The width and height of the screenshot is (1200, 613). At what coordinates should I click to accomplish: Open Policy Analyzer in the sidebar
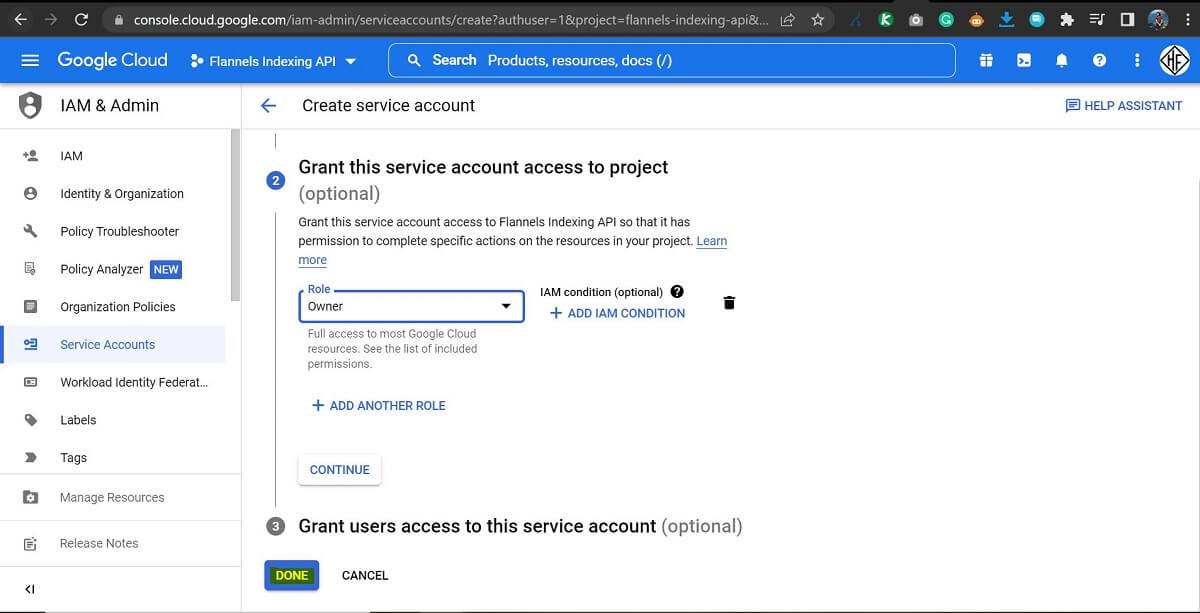pos(113,269)
